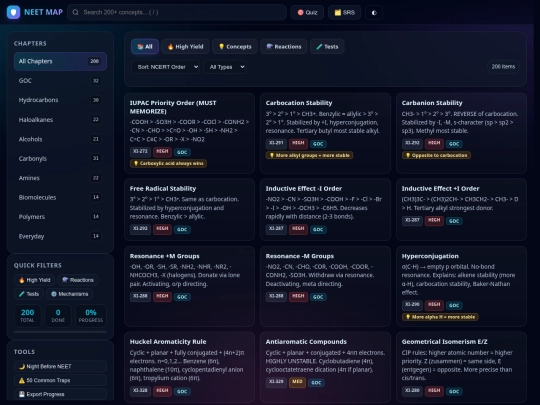Select the Polymers chapter
This screenshot has height=405, width=540.
(x=60, y=217)
